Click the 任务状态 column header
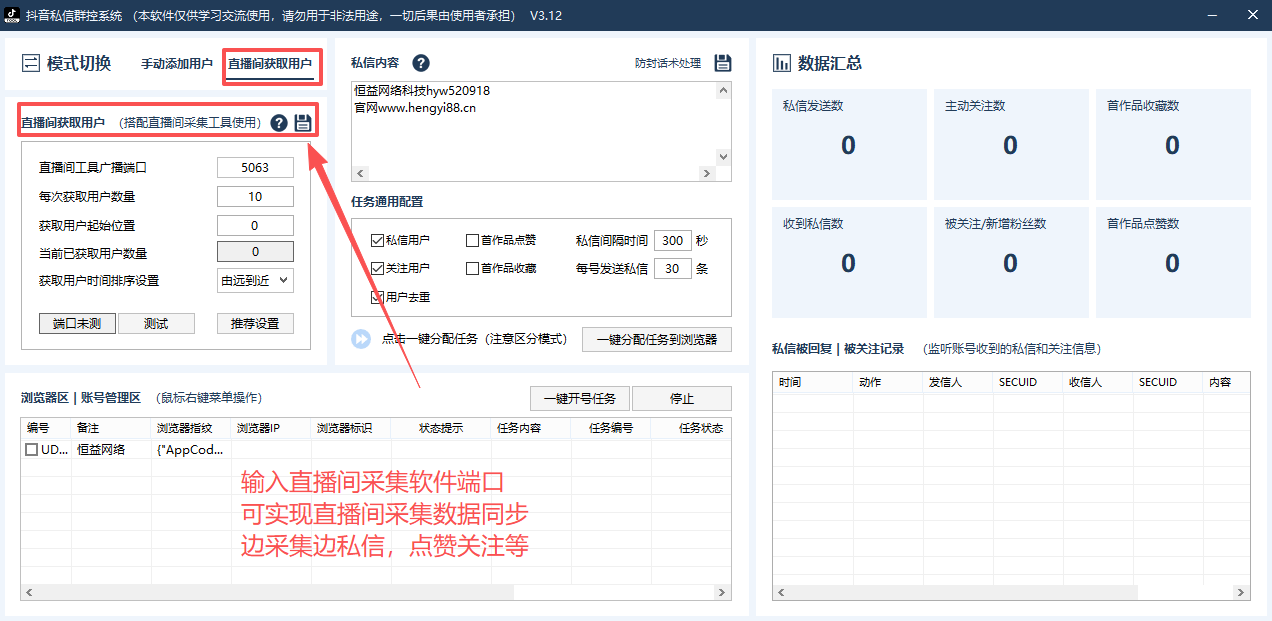The height and width of the screenshot is (621, 1272). pyautogui.click(x=691, y=428)
